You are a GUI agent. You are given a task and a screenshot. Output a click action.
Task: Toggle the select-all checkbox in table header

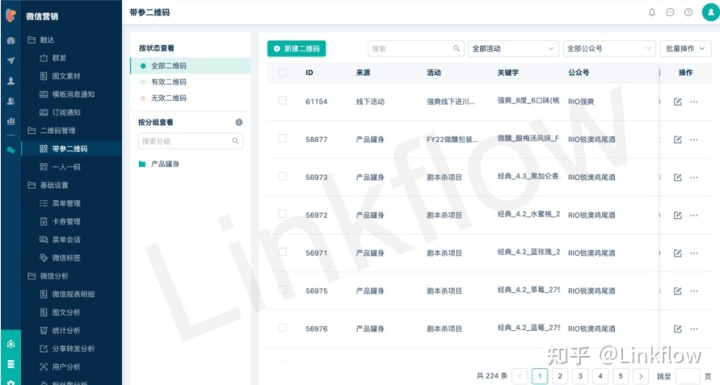point(282,73)
